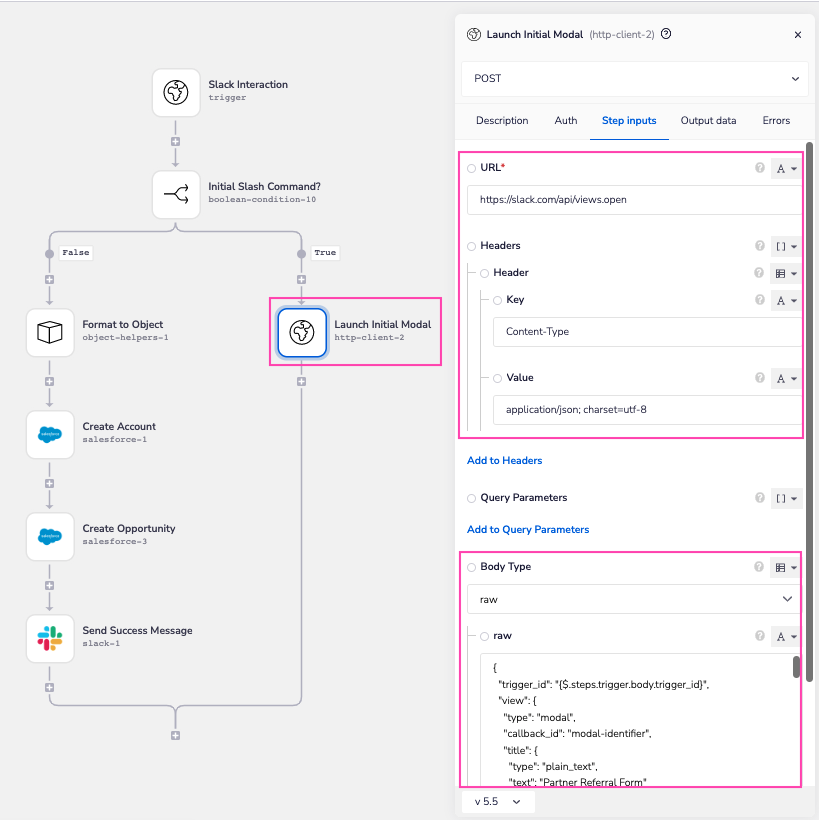
Task: Switch to the Output data tab
Action: click(x=708, y=120)
